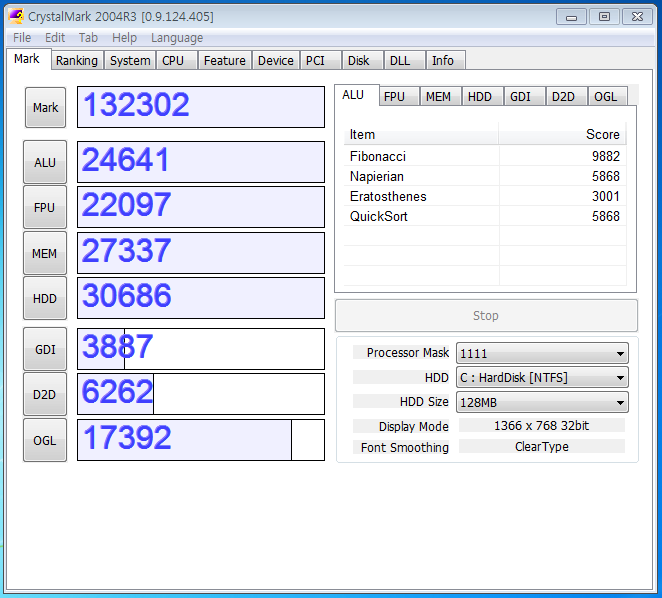
Task: Select the main Mark tab
Action: click(x=27, y=59)
